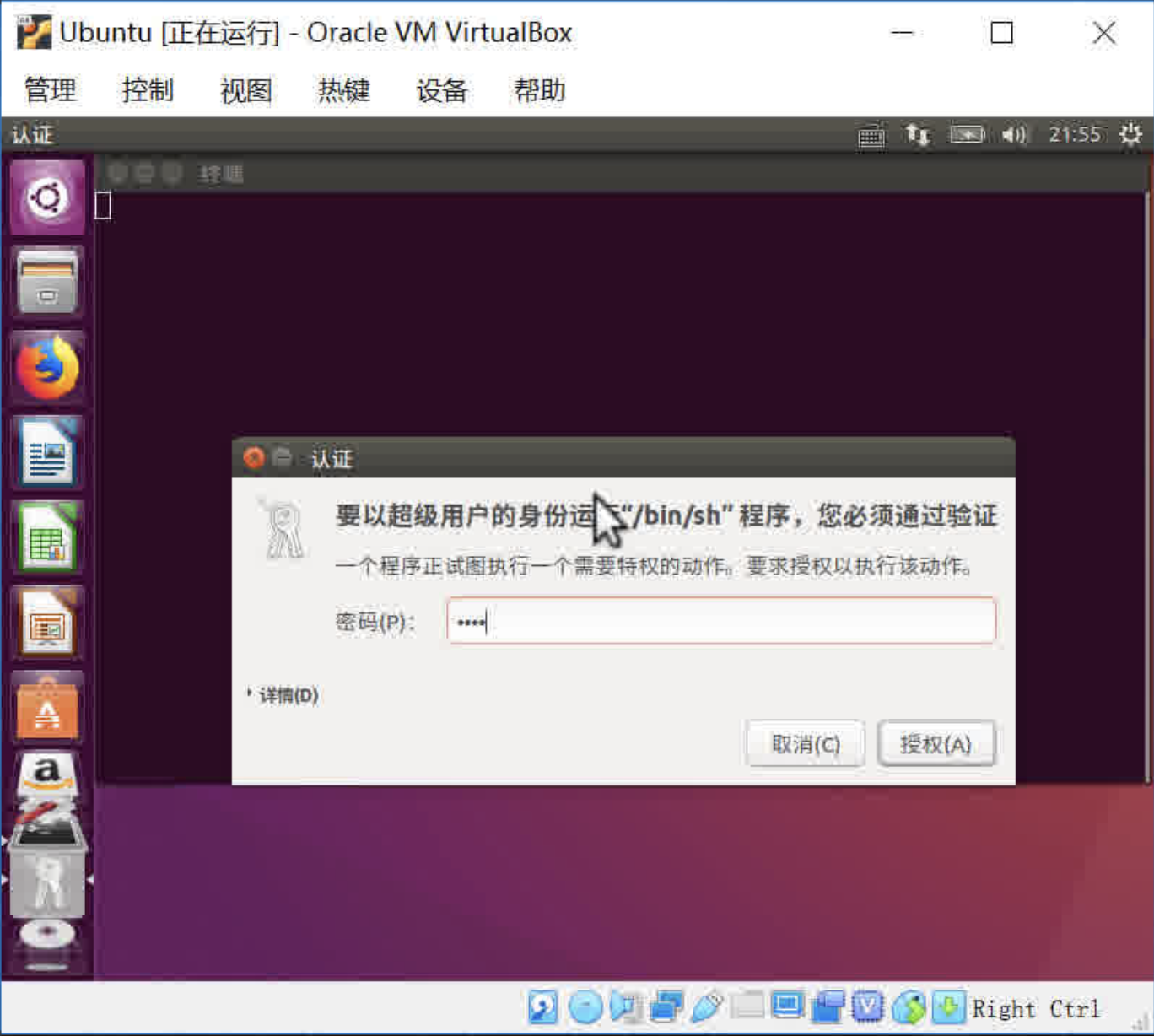1154x1036 pixels.
Task: Open the 控制 menu
Action: click(148, 89)
